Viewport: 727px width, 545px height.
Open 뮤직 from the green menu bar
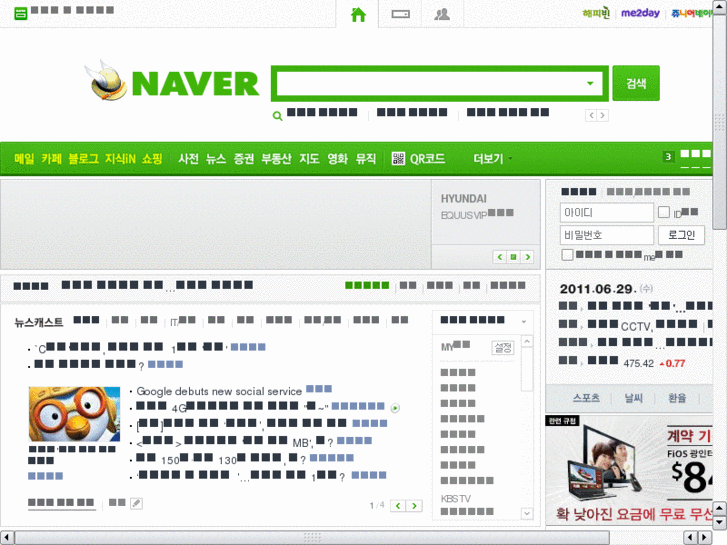click(366, 159)
